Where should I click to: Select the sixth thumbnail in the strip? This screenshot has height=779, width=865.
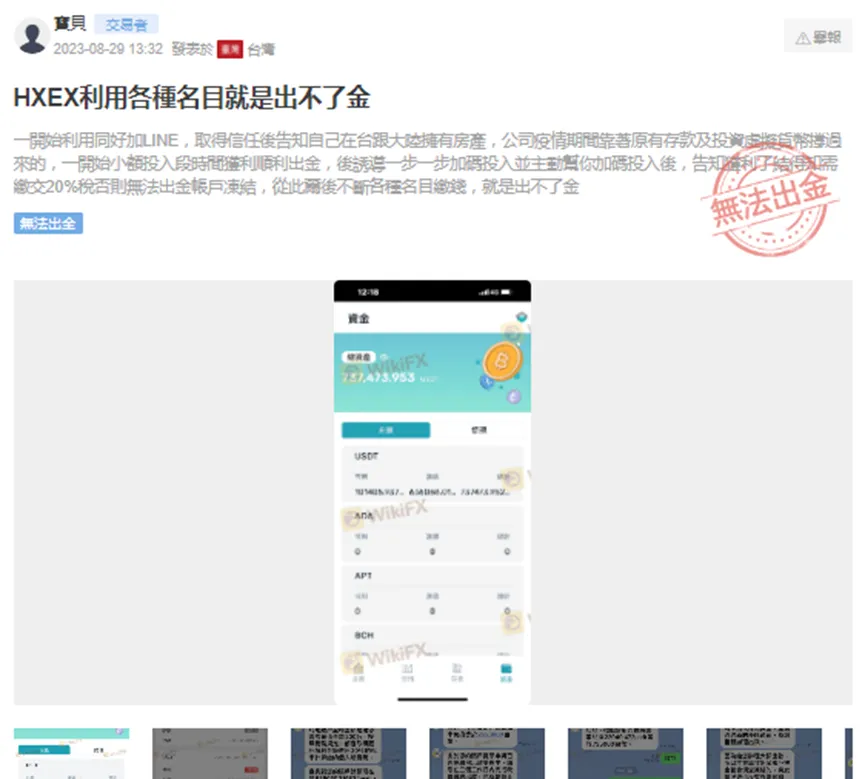pyautogui.click(x=764, y=753)
